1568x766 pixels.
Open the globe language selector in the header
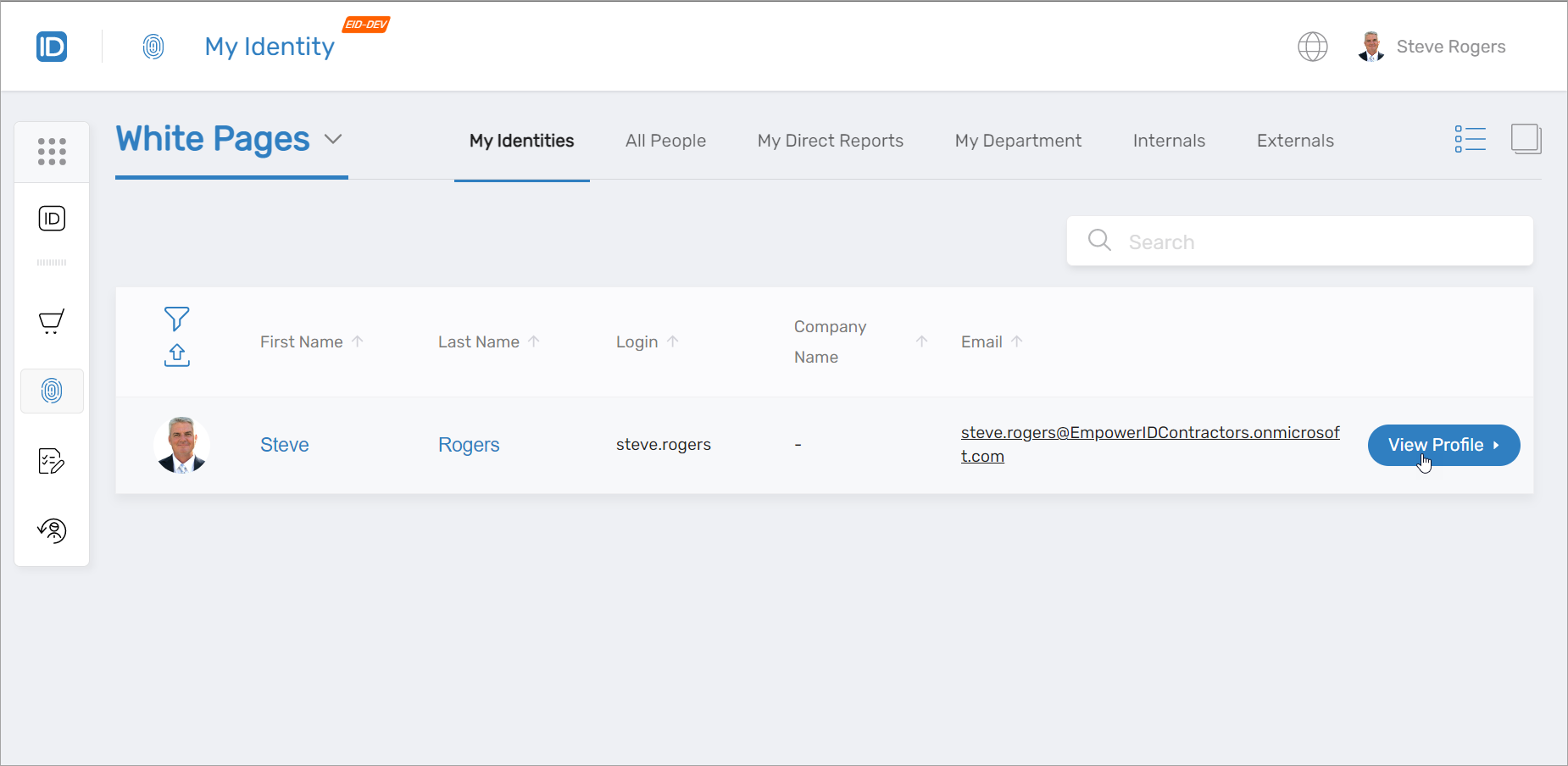(1313, 47)
